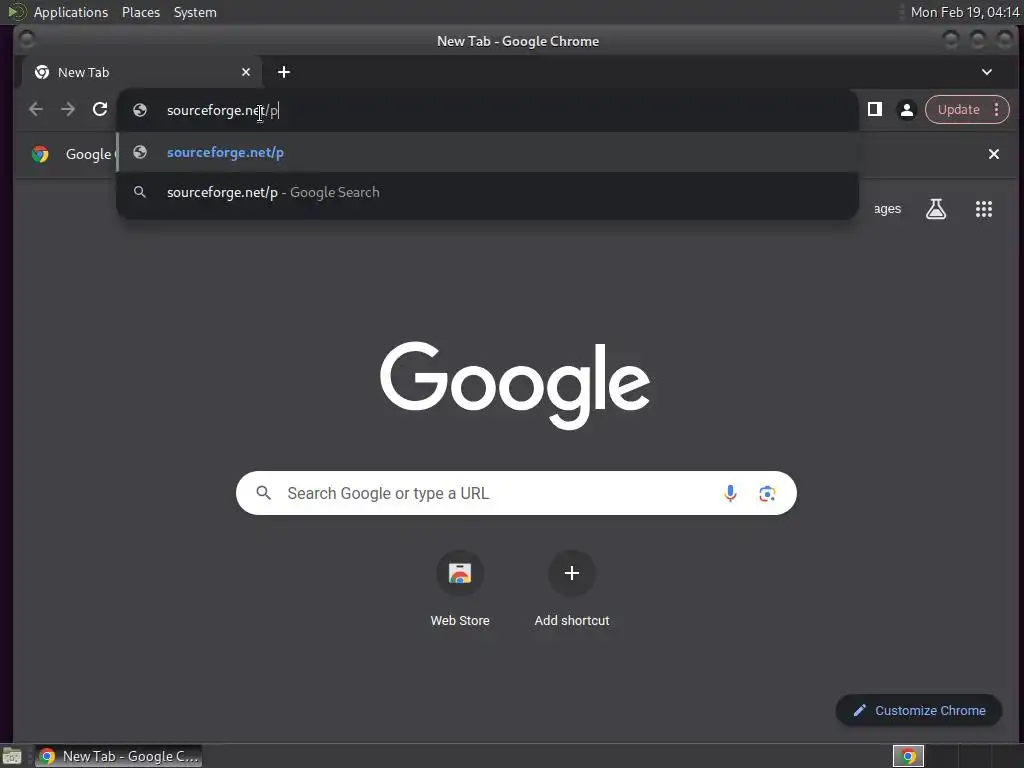Open the System menu

195,12
